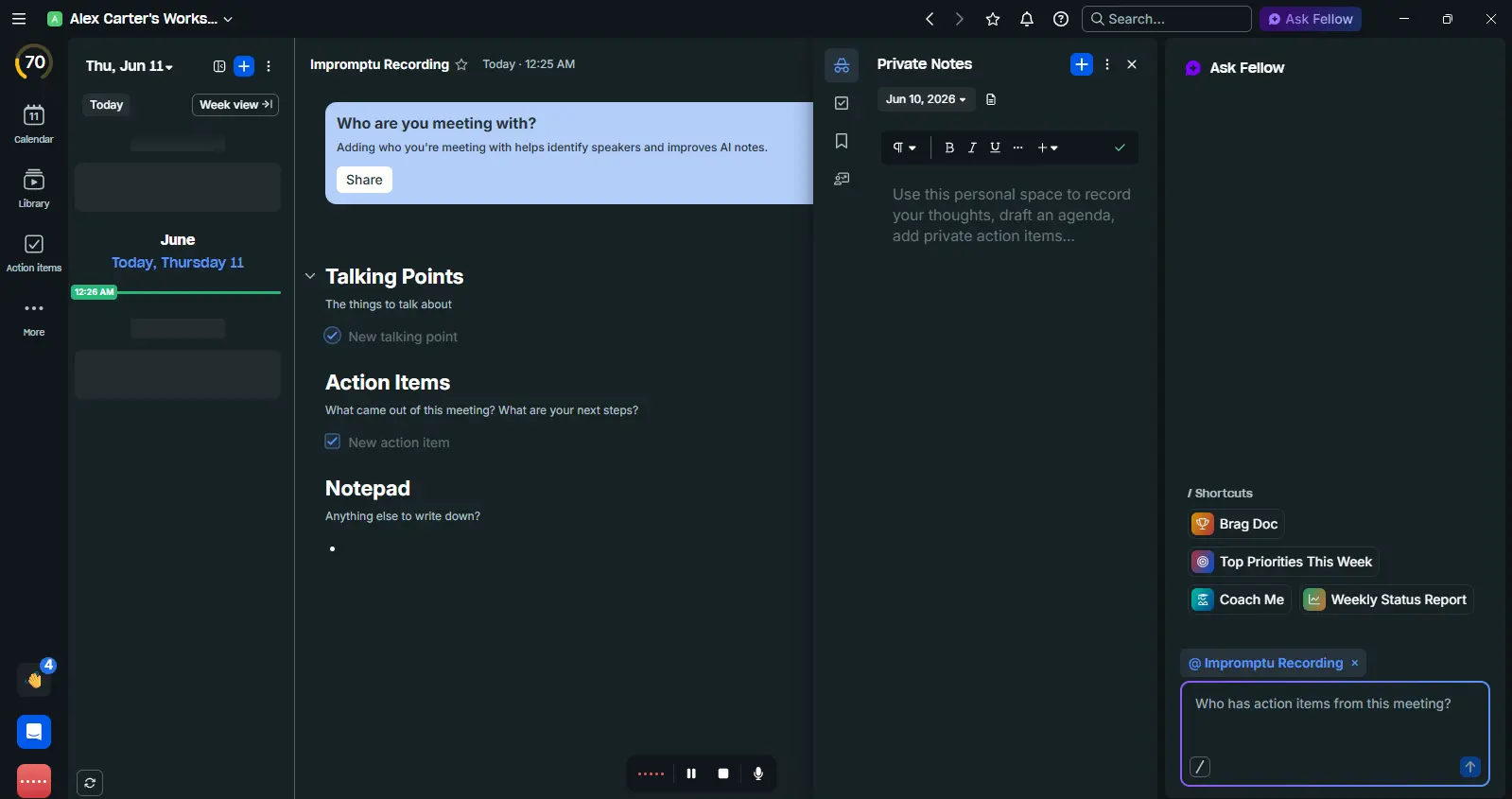Open the slash shortcuts button in Ask Fellow
This screenshot has height=799, width=1512.
point(1200,767)
